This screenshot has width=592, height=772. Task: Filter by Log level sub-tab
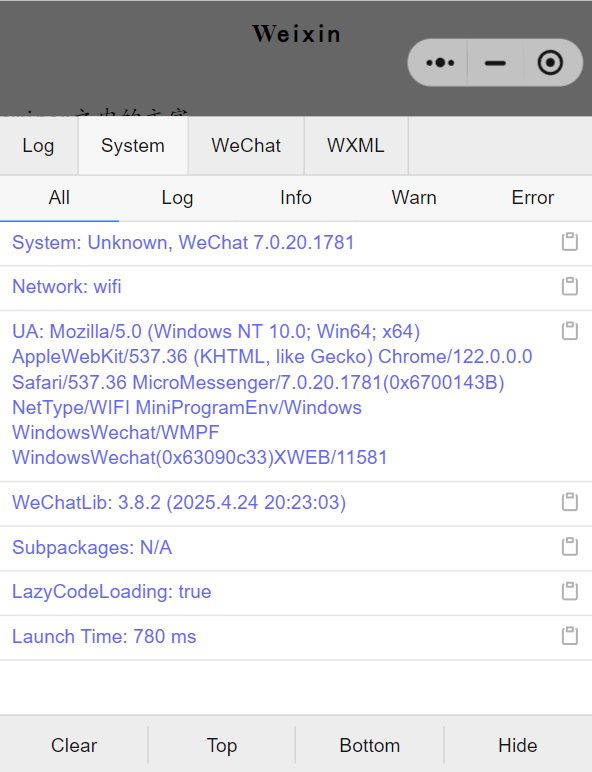(177, 198)
